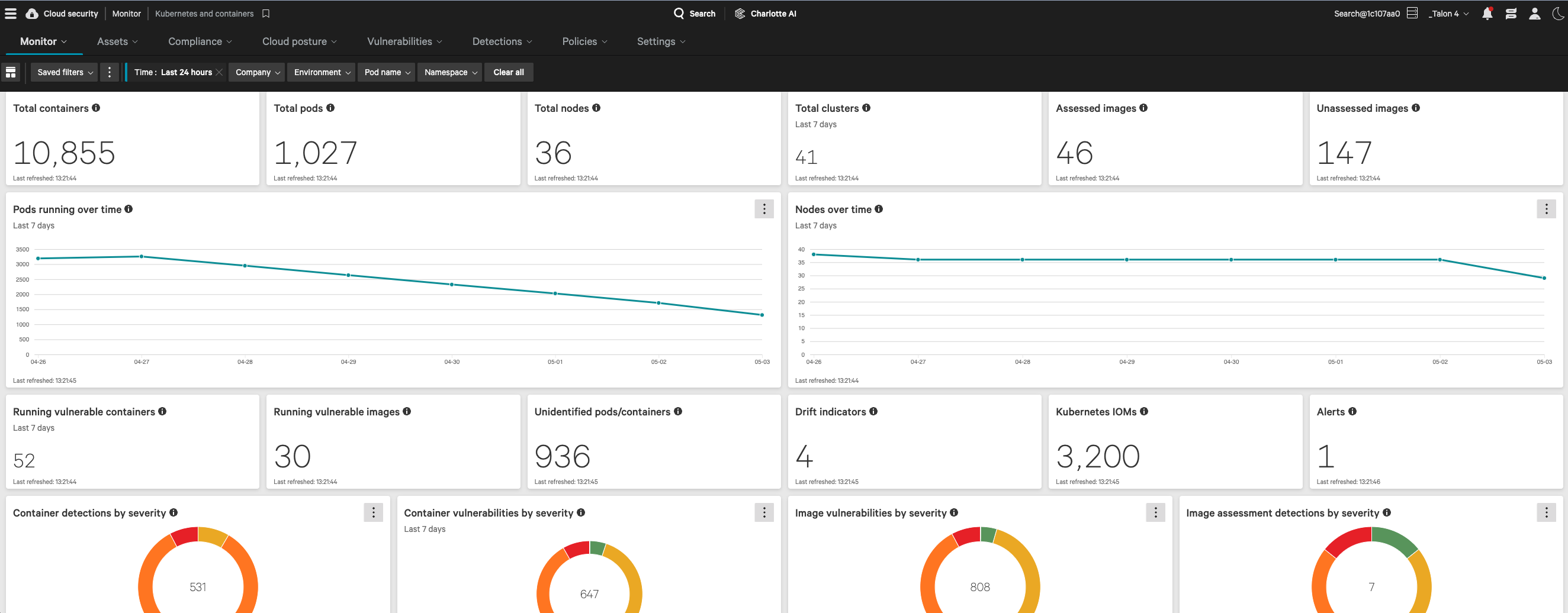Image resolution: width=1568 pixels, height=613 pixels.
Task: Click the 05-03 point on pods chart
Action: tap(761, 314)
